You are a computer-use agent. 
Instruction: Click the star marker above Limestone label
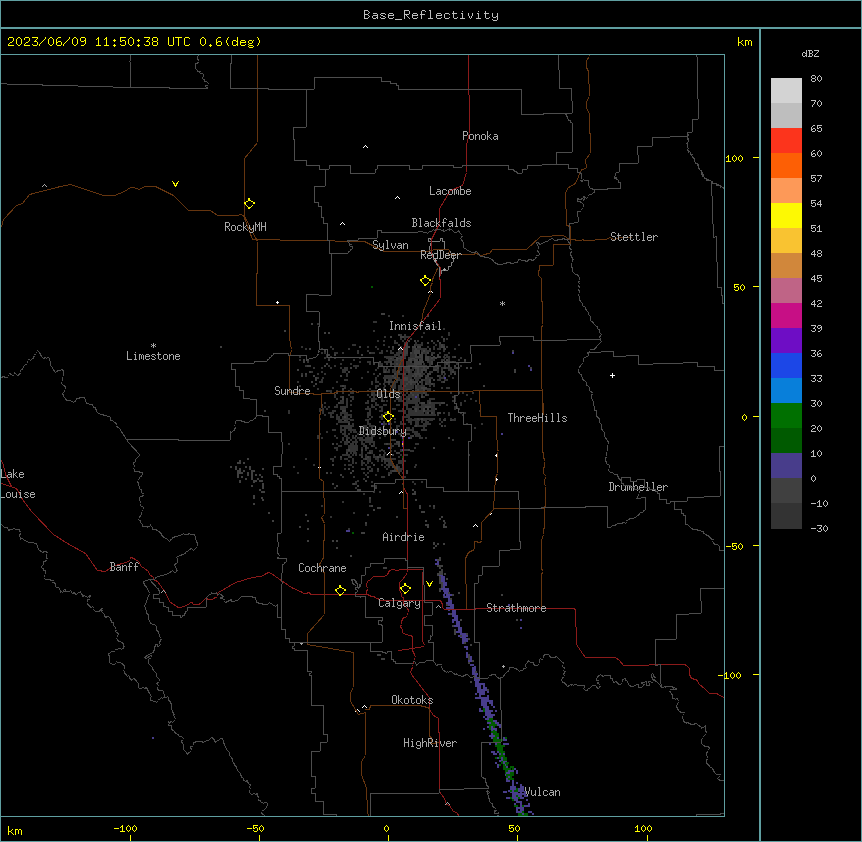point(153,346)
